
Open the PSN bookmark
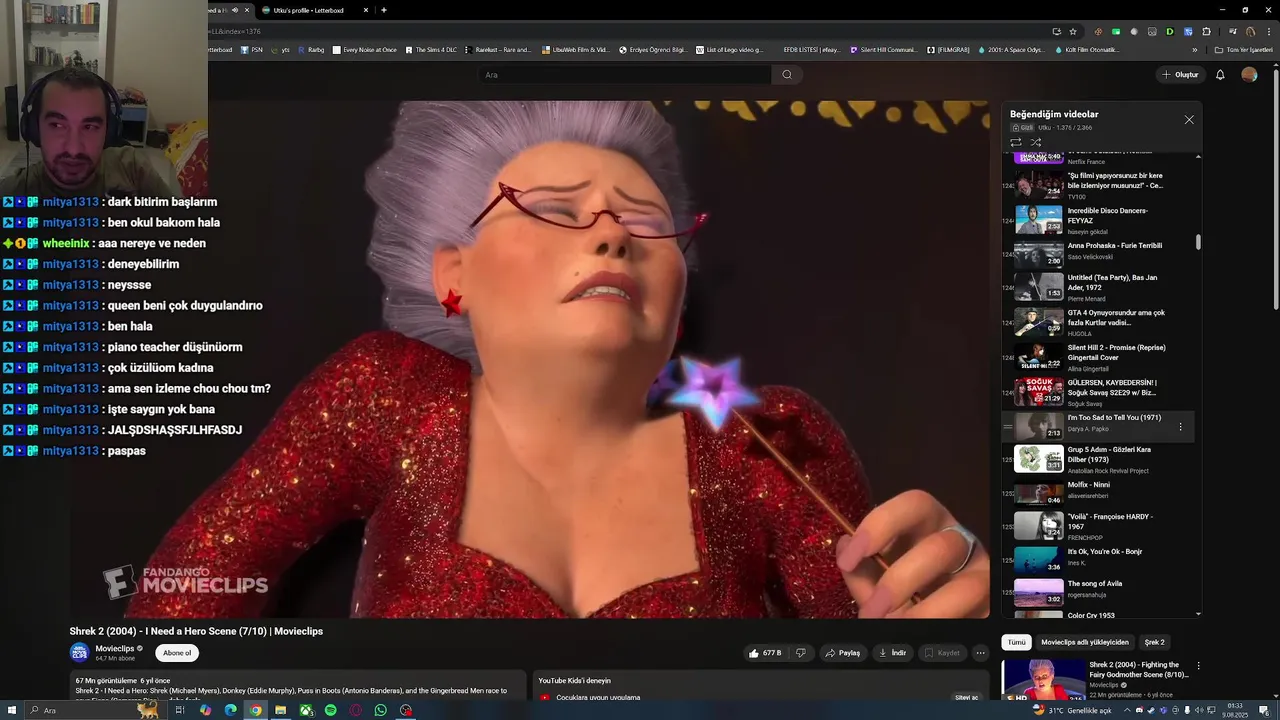coord(251,49)
